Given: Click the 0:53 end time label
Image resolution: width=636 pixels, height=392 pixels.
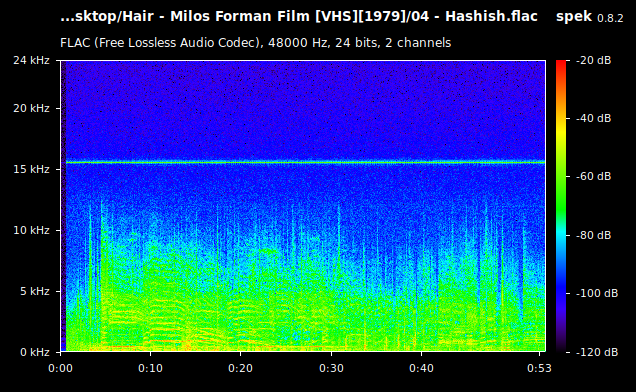Looking at the screenshot, I should [x=539, y=368].
